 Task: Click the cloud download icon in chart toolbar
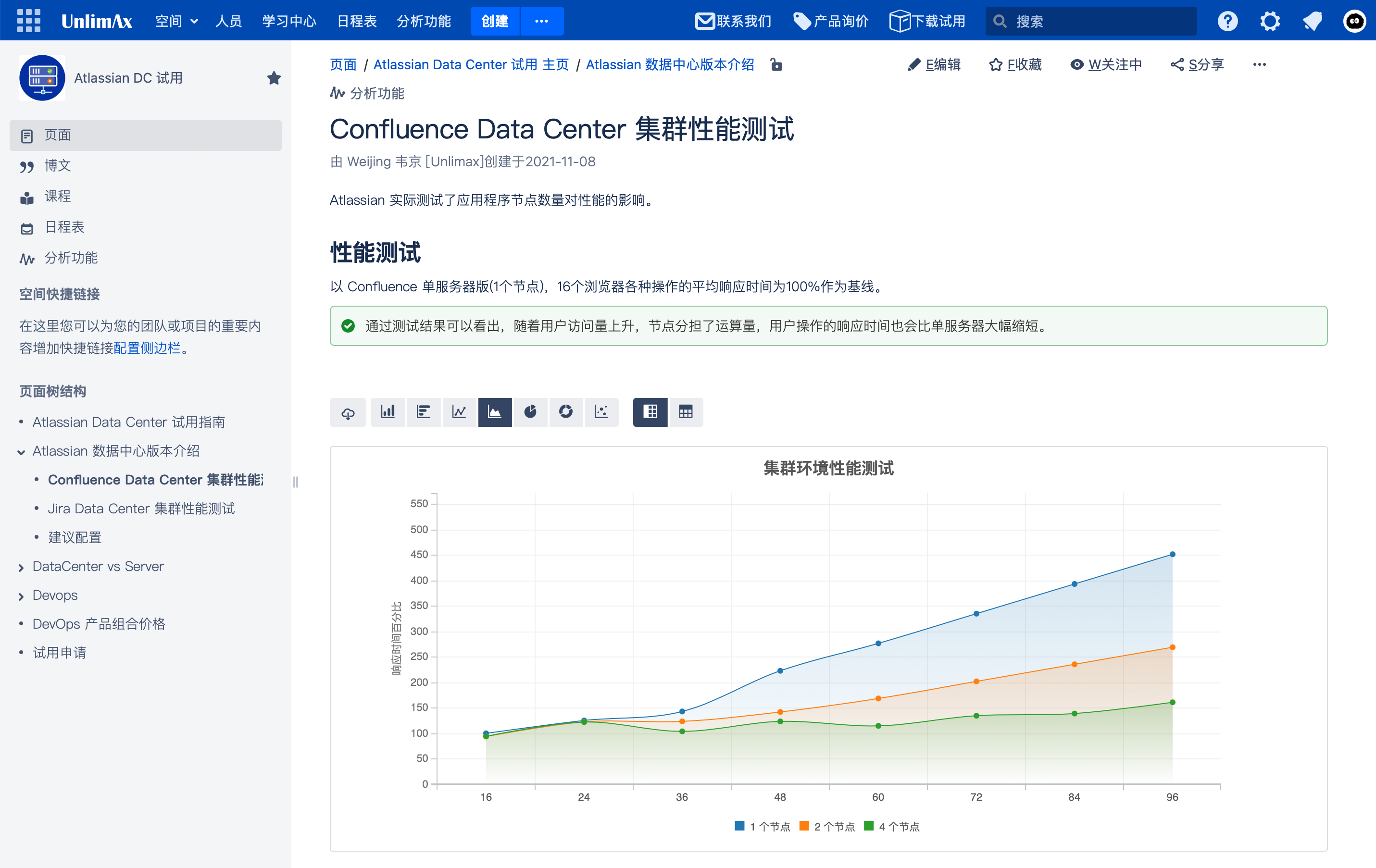pyautogui.click(x=348, y=412)
